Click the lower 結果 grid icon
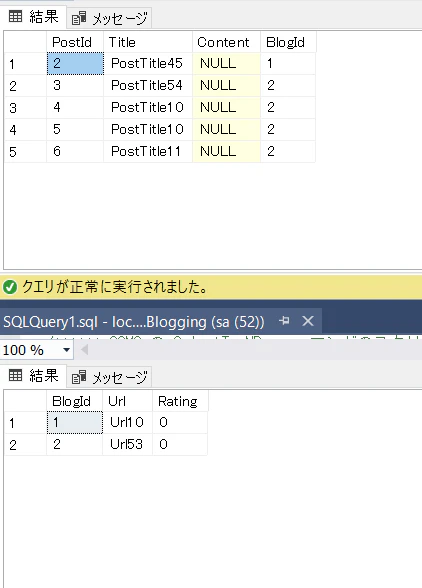Viewport: 422px width, 588px height. coord(15,375)
